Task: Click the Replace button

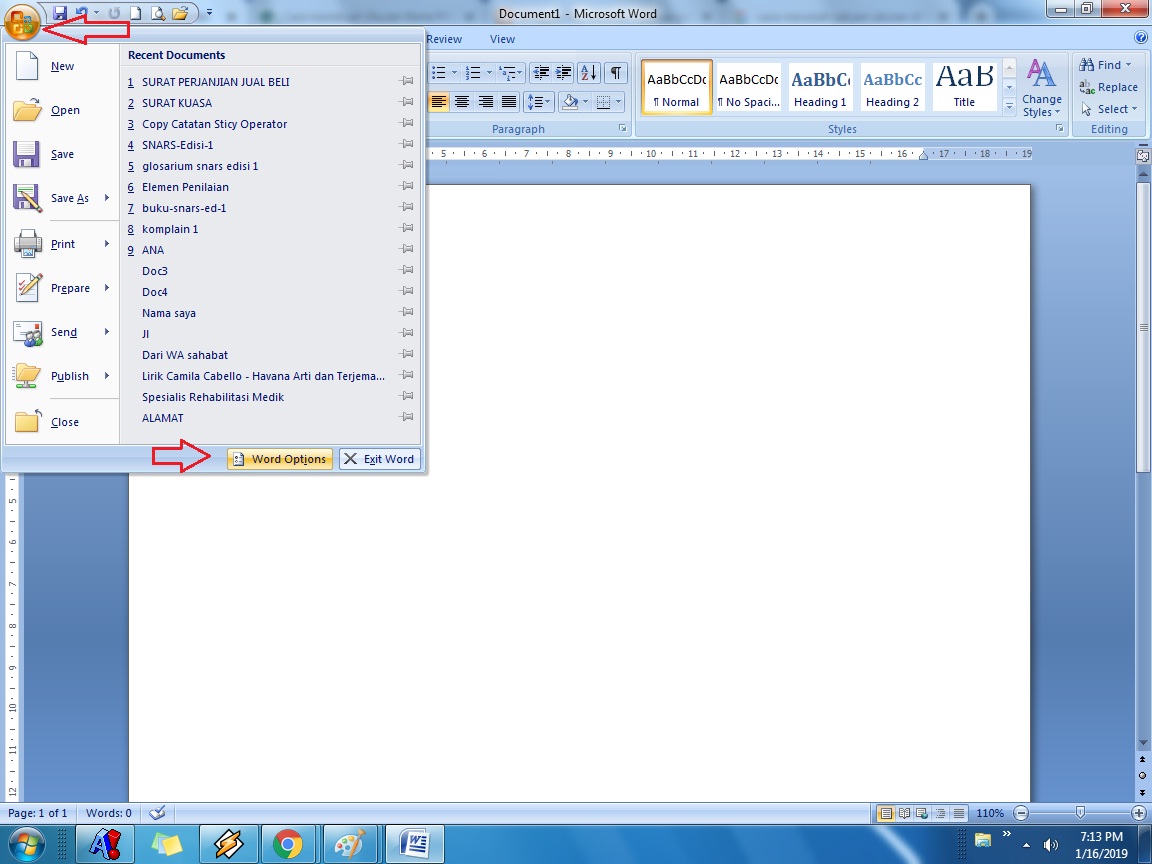Action: coord(1109,87)
